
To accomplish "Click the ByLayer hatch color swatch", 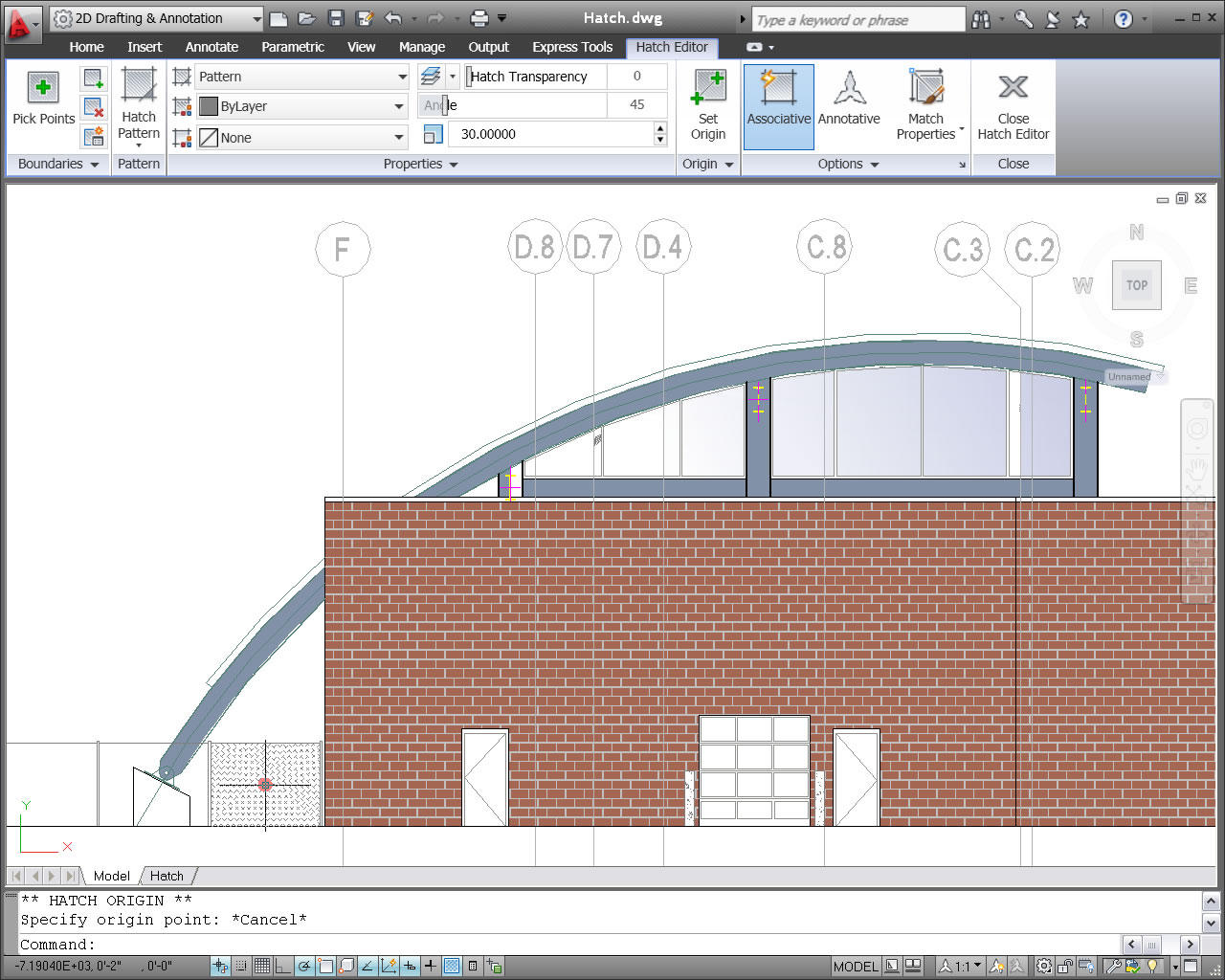I will pos(209,106).
